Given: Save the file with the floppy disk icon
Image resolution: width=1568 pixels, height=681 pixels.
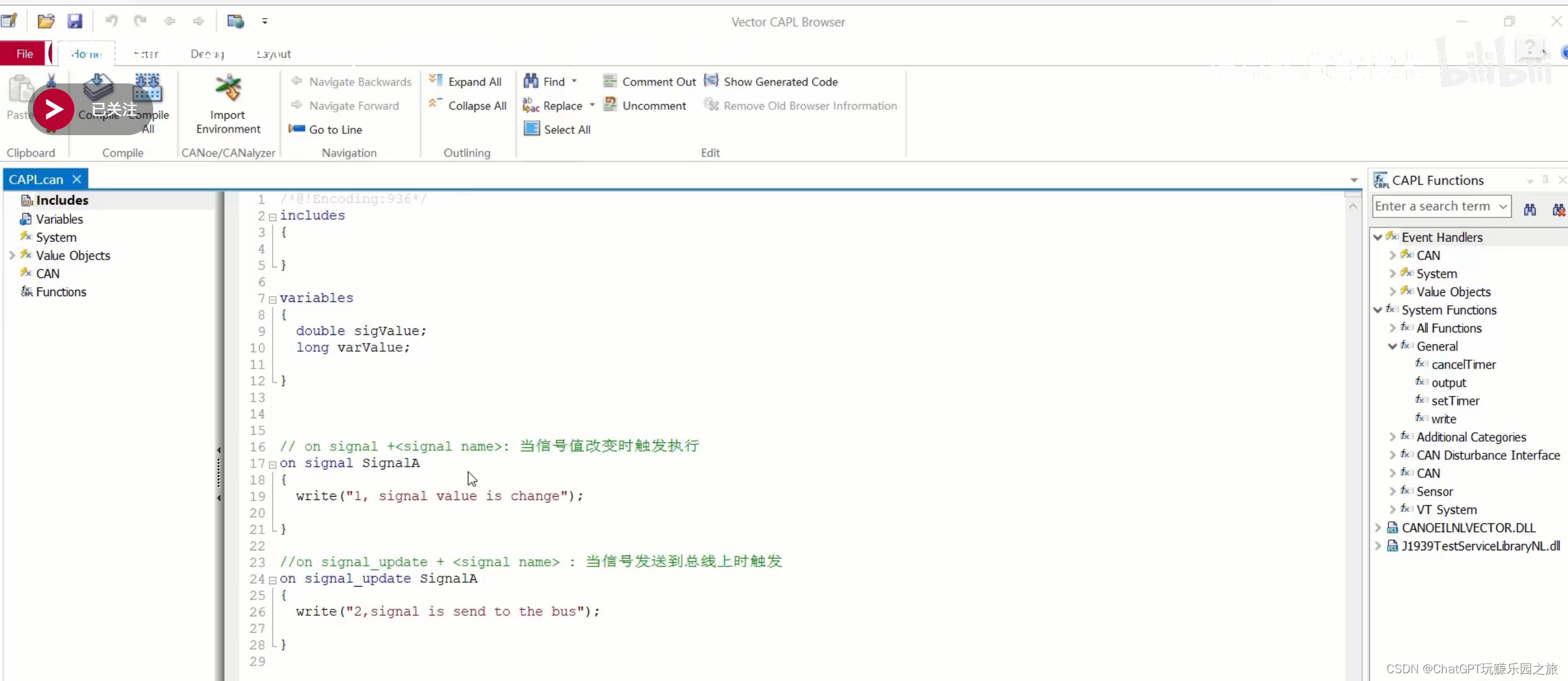Looking at the screenshot, I should [x=75, y=21].
